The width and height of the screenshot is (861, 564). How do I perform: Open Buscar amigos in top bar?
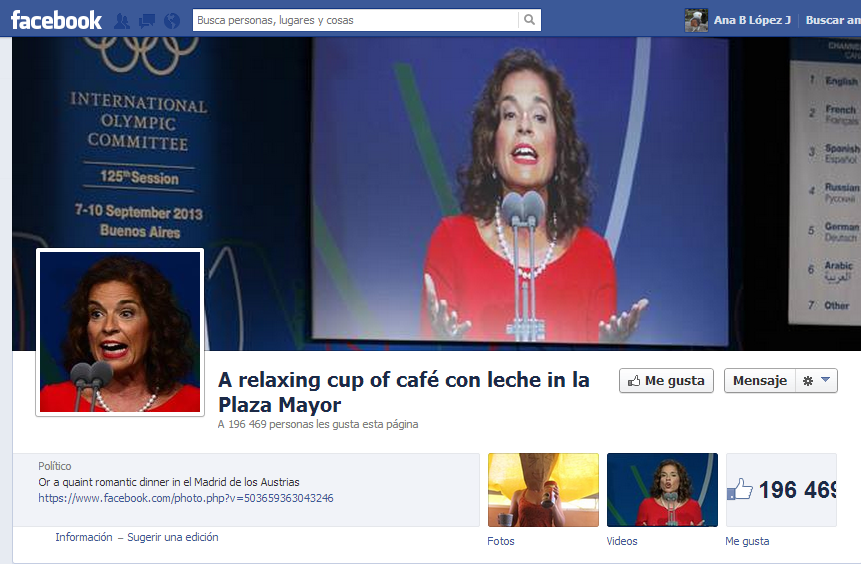click(x=833, y=20)
